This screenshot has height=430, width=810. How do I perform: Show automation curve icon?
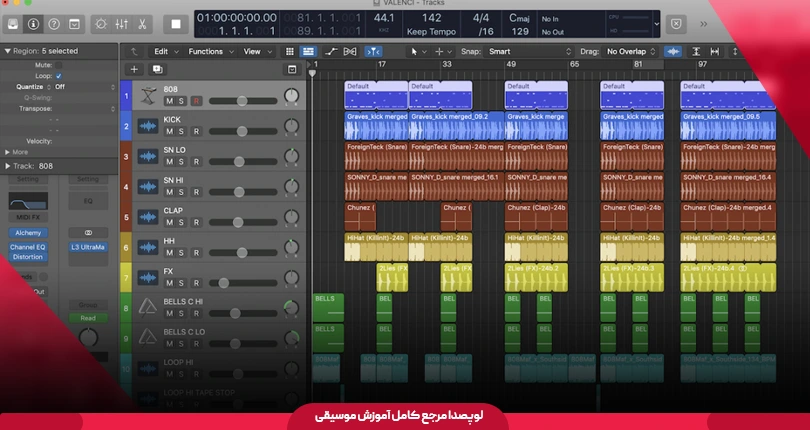331,51
